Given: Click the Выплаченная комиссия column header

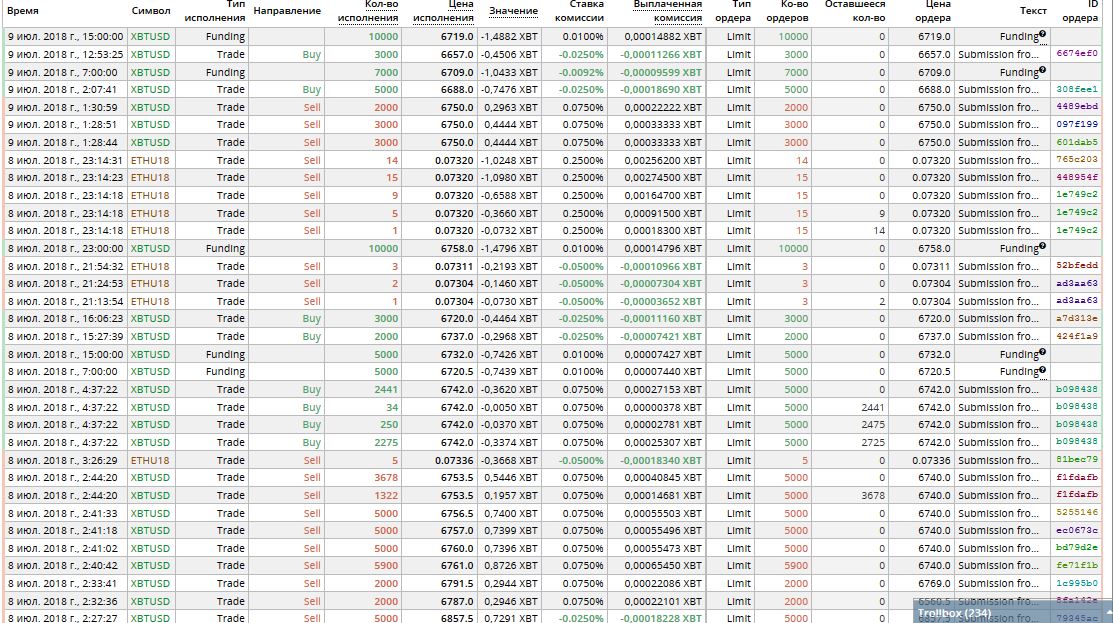Looking at the screenshot, I should click(x=667, y=11).
